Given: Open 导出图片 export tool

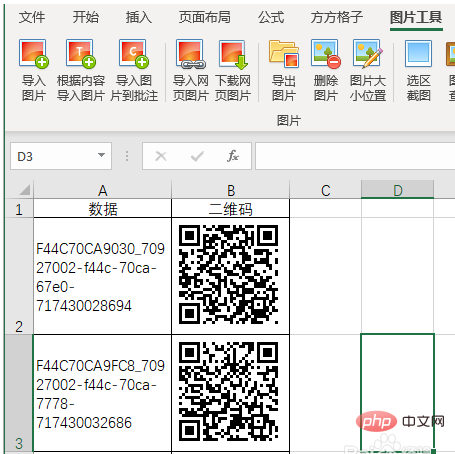Looking at the screenshot, I should click(x=284, y=54).
